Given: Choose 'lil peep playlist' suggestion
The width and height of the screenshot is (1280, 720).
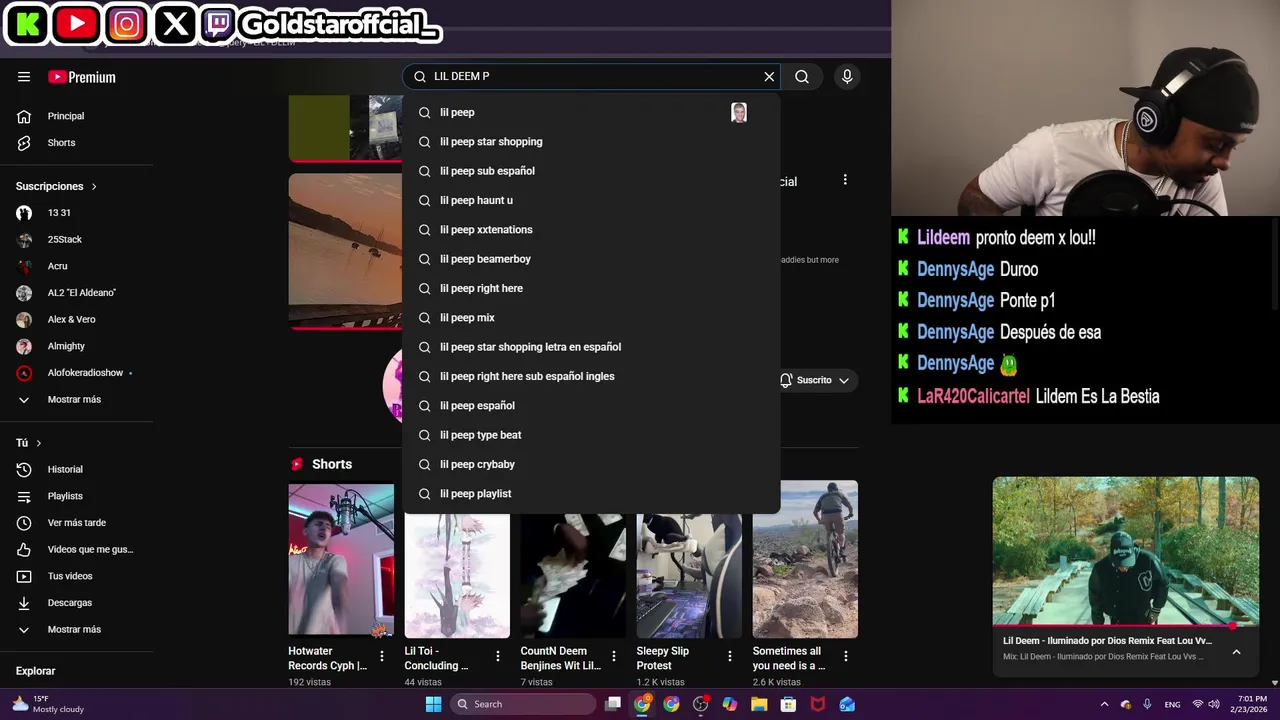Looking at the screenshot, I should [x=591, y=493].
